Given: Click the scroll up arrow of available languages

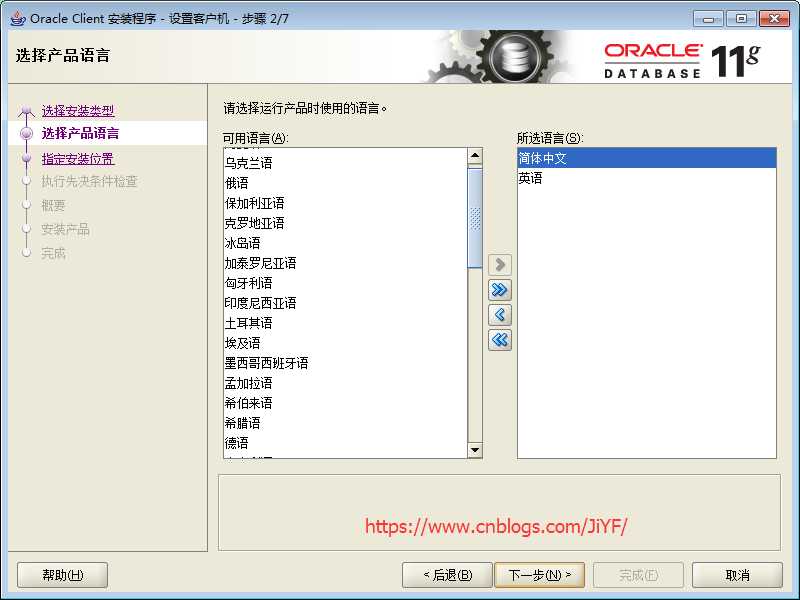Looking at the screenshot, I should tap(475, 156).
